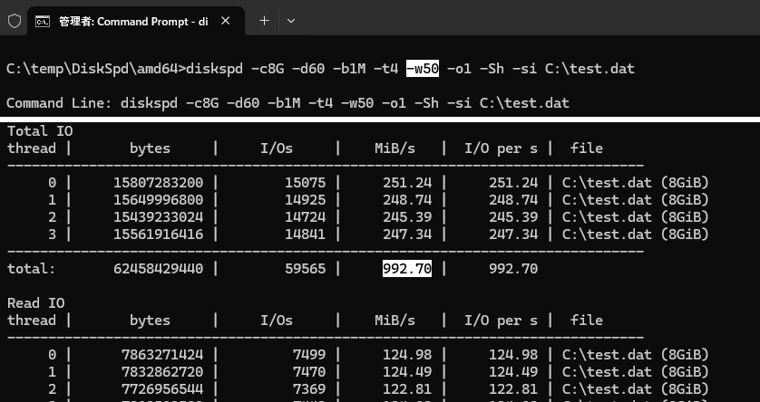The height and width of the screenshot is (402, 760).
Task: Click the 'I/O per s' header under Total IO
Action: (501, 148)
